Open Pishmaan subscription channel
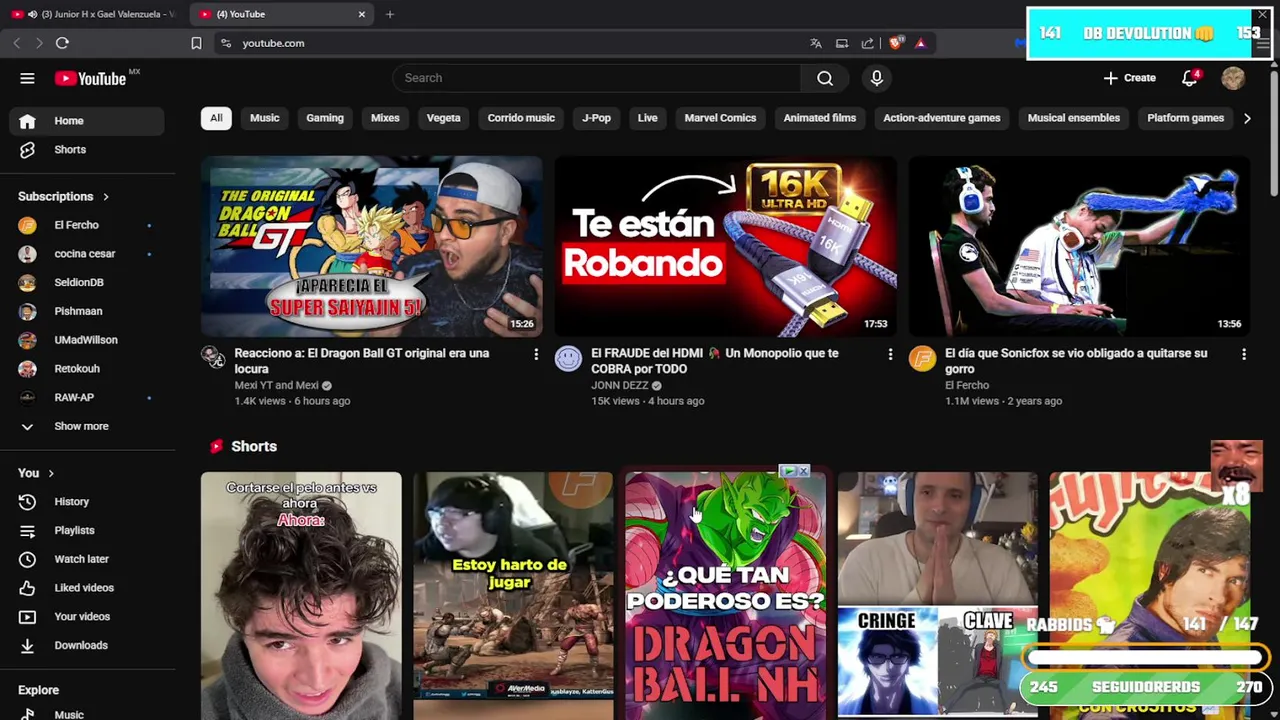 click(88, 311)
